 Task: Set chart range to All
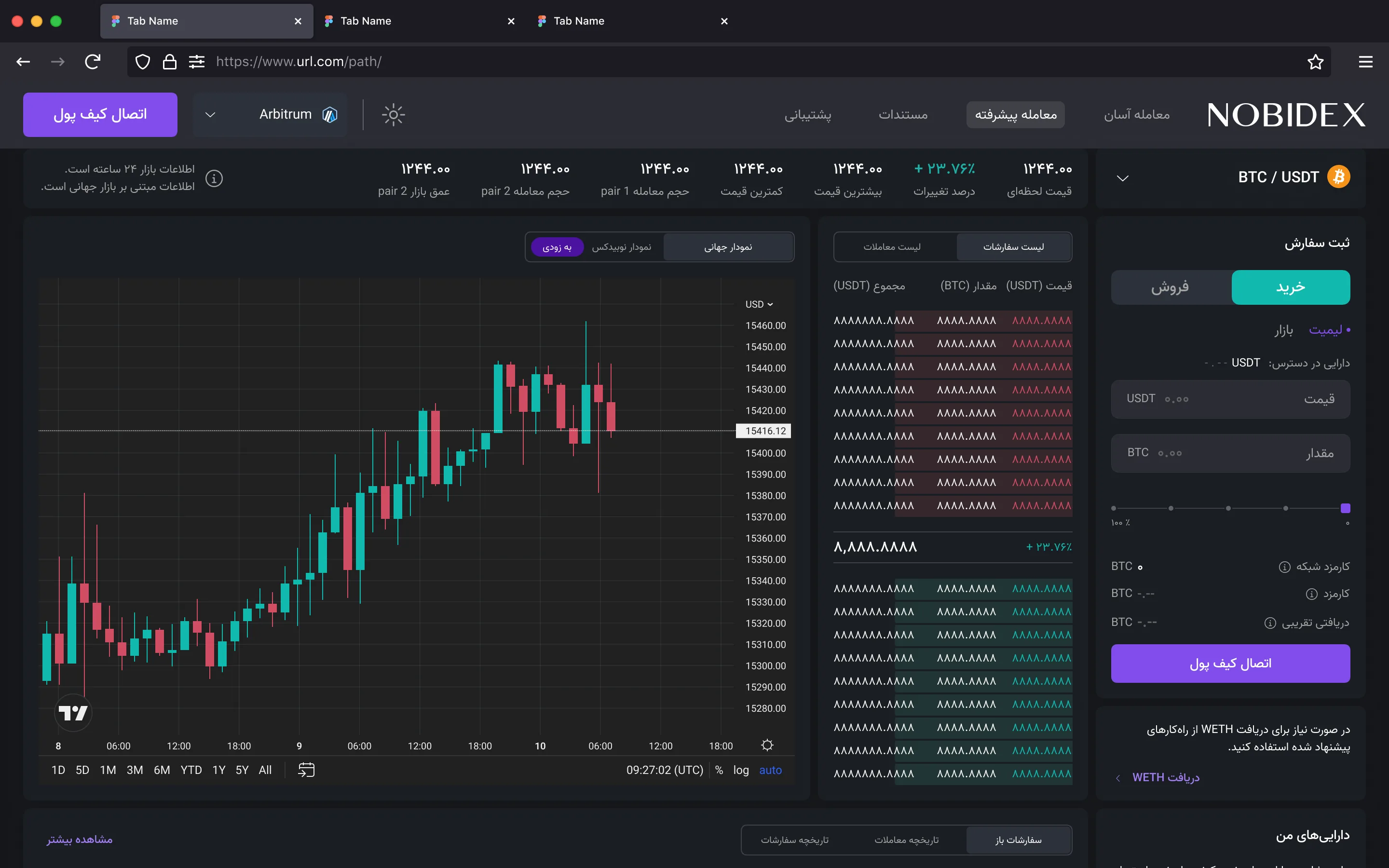(265, 770)
